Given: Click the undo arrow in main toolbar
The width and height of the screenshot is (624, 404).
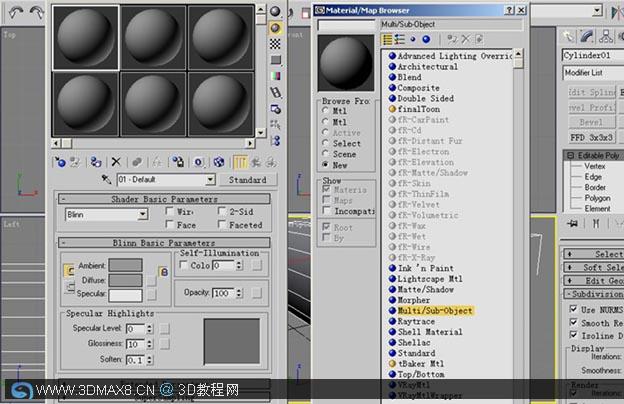Looking at the screenshot, I should coord(16,13).
